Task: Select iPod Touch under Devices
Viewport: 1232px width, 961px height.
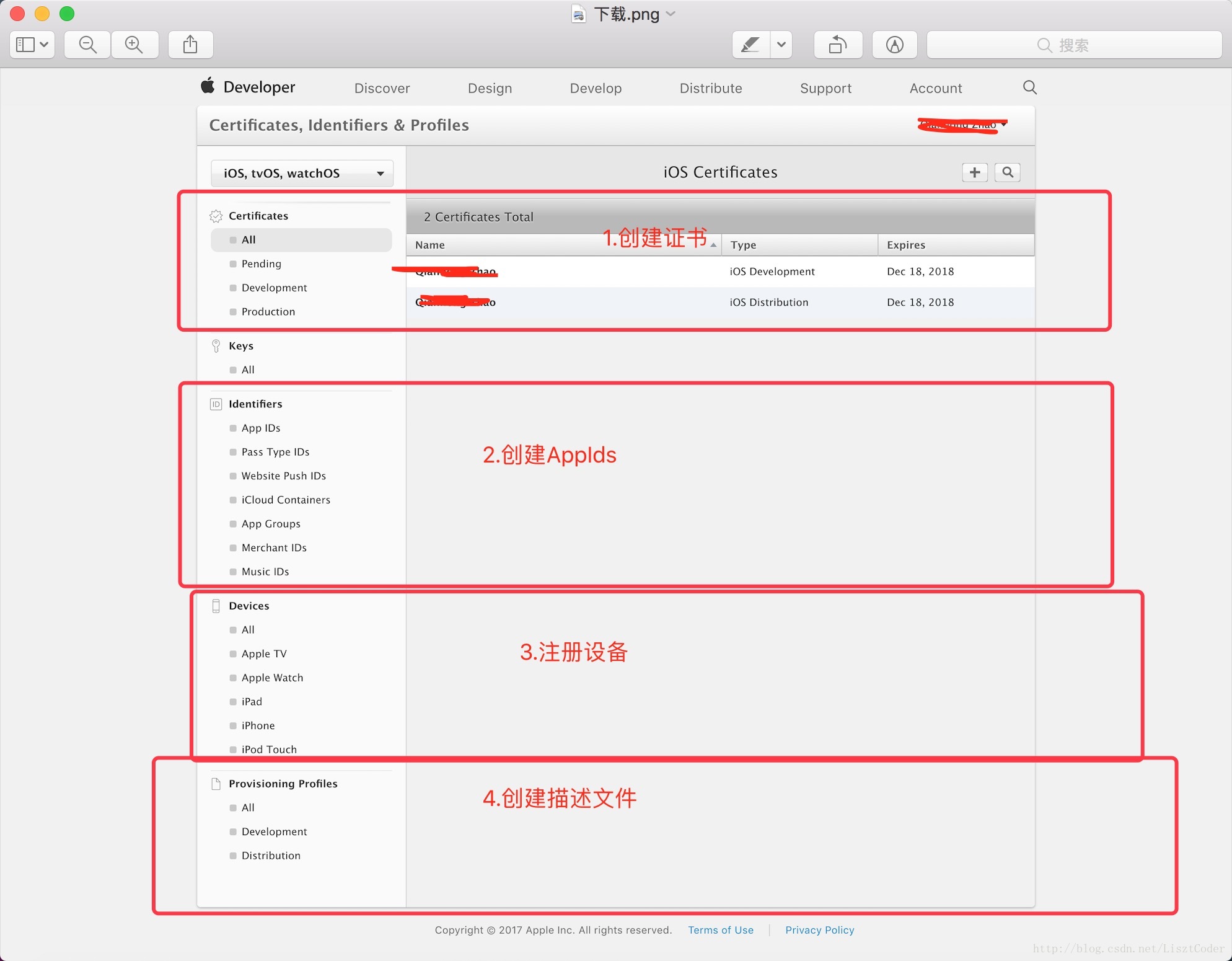Action: click(269, 750)
